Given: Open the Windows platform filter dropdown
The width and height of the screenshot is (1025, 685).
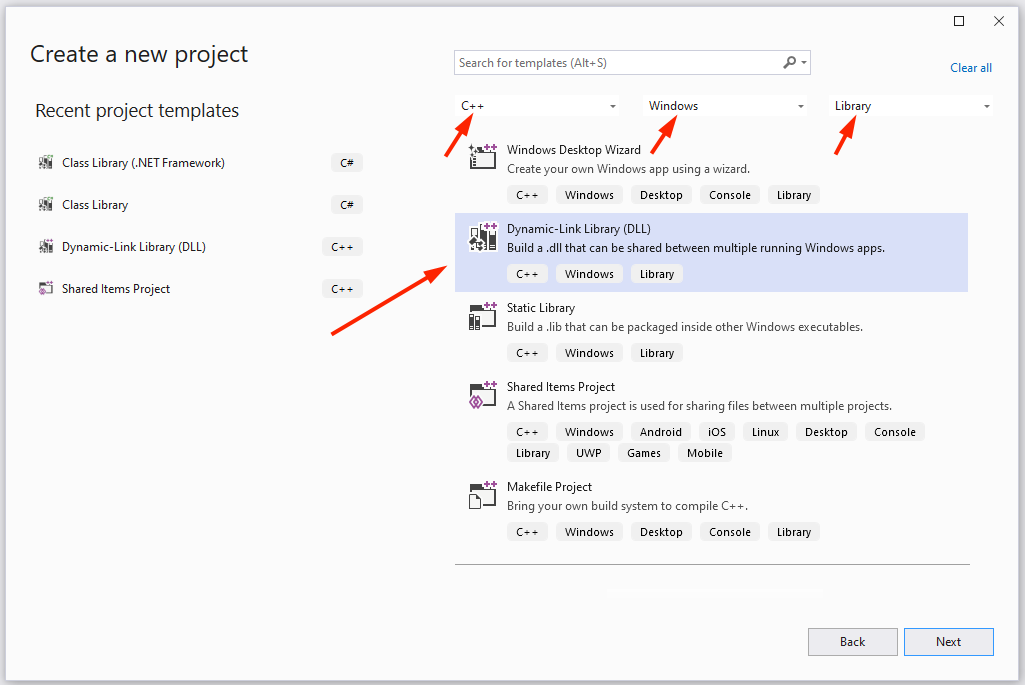Looking at the screenshot, I should pyautogui.click(x=725, y=106).
